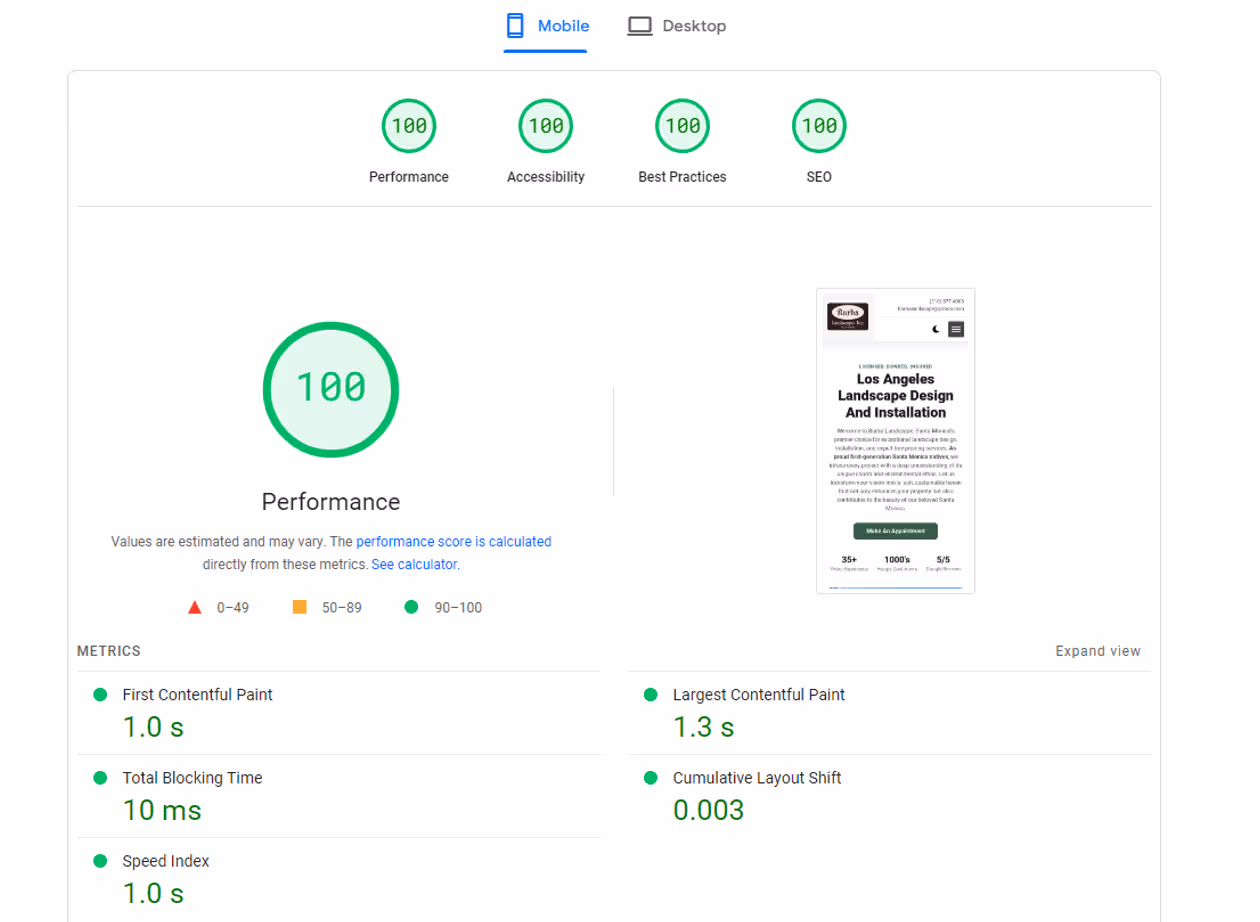Select the Performance 100 score gauge

(x=409, y=125)
